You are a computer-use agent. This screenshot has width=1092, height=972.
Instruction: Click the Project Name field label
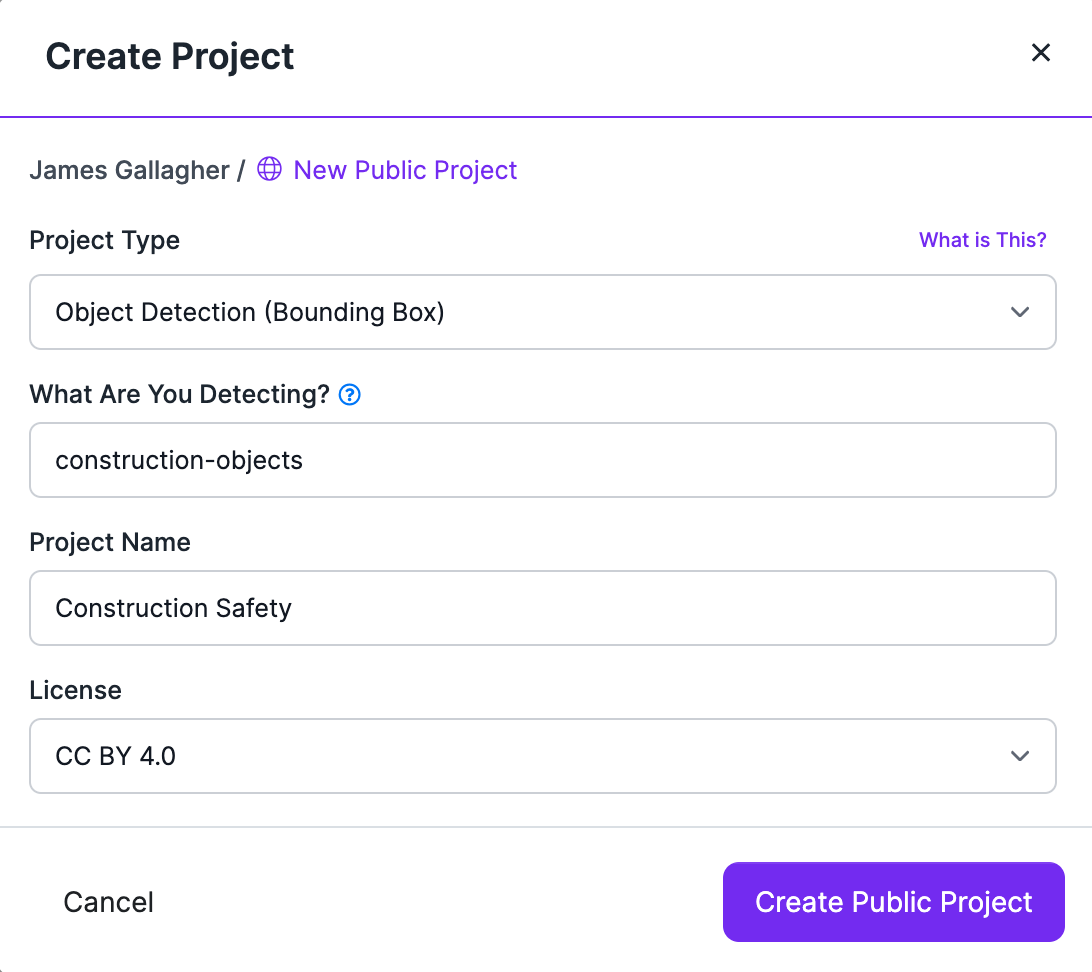(x=110, y=542)
